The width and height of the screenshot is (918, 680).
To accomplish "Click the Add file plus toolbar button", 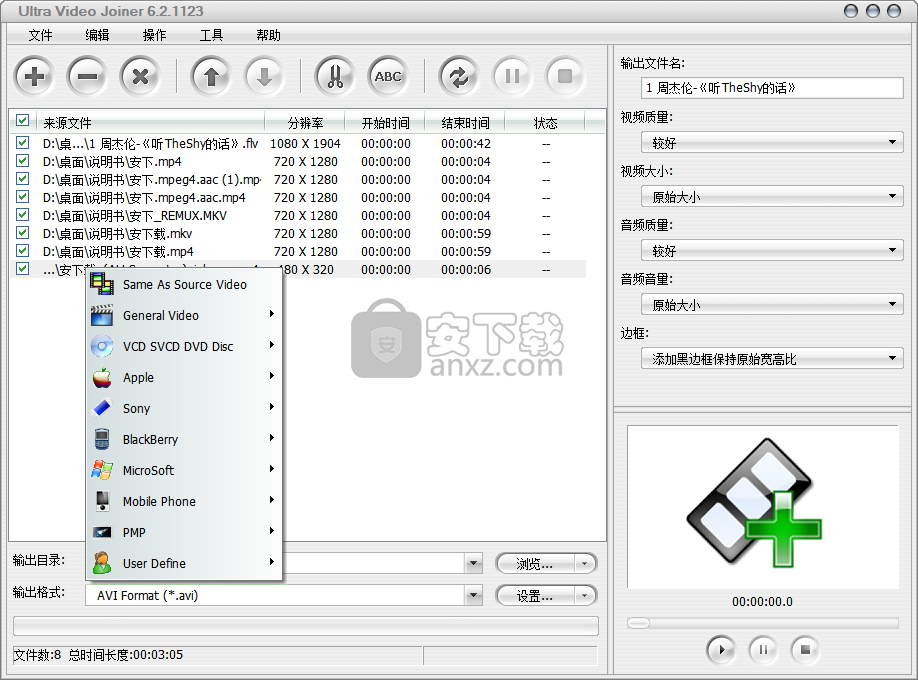I will click(x=35, y=76).
